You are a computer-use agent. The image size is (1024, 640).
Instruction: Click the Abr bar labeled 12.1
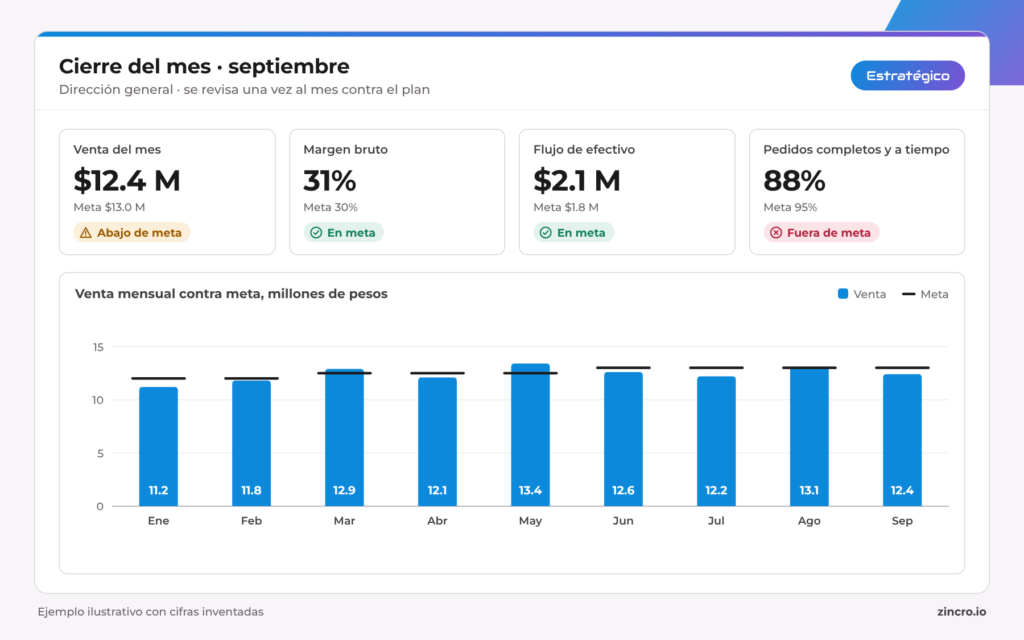point(438,442)
